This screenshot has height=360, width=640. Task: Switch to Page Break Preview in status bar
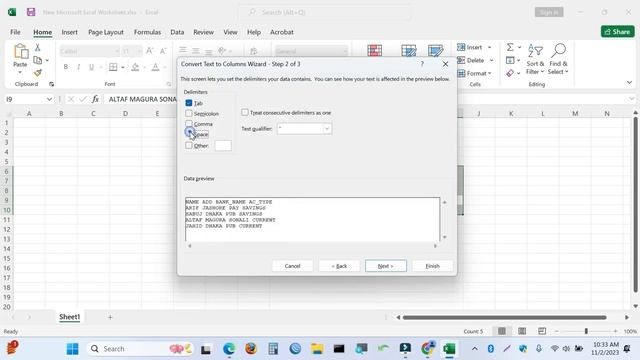coord(542,331)
